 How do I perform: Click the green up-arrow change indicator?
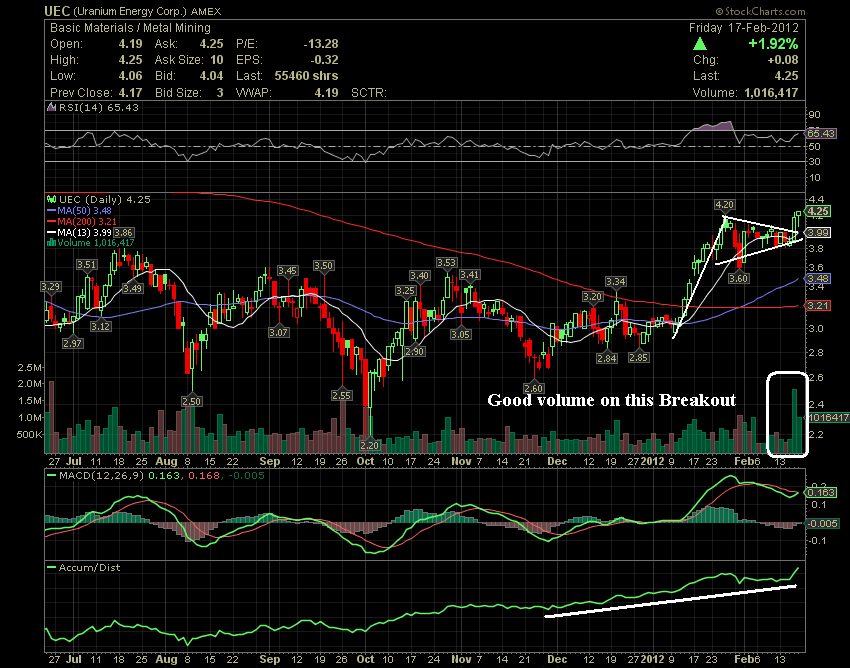[x=700, y=44]
